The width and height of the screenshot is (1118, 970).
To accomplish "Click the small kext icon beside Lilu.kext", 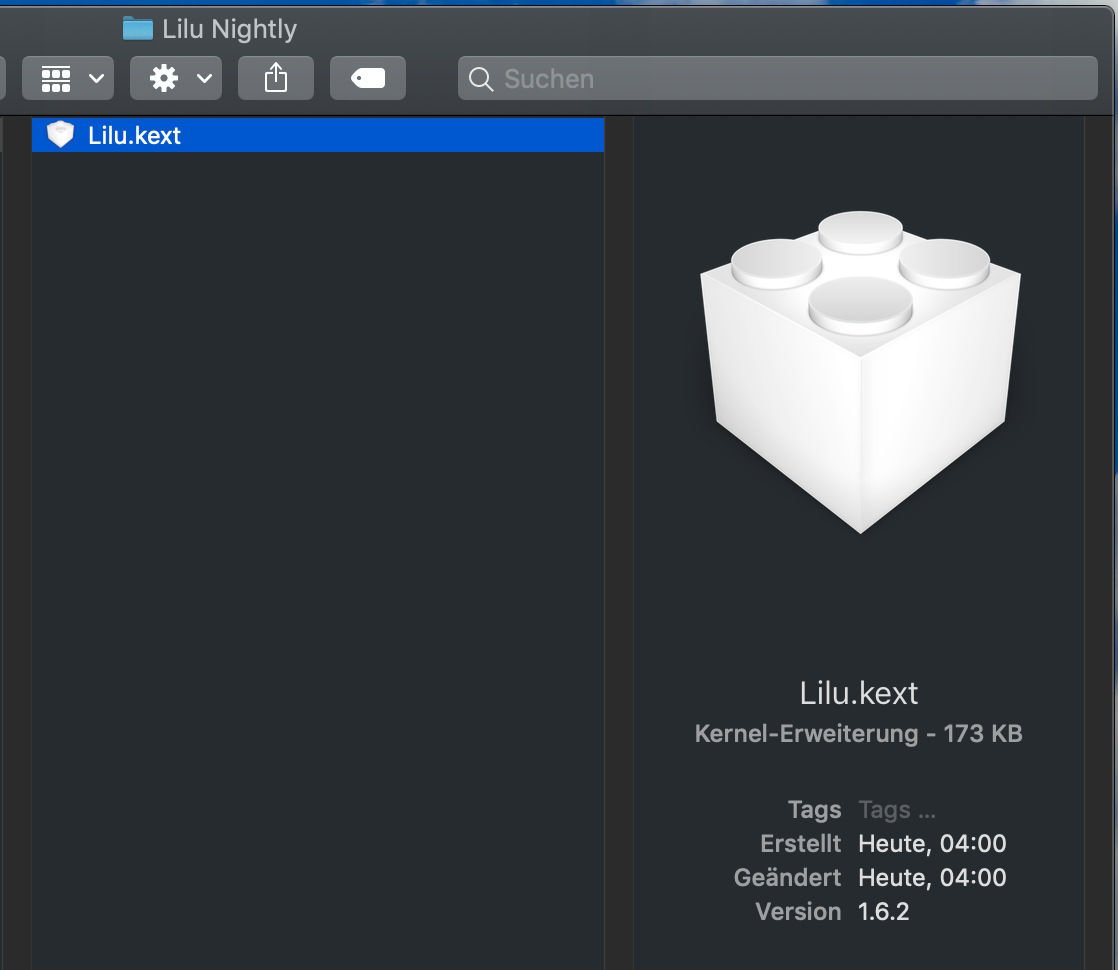I will click(x=61, y=135).
